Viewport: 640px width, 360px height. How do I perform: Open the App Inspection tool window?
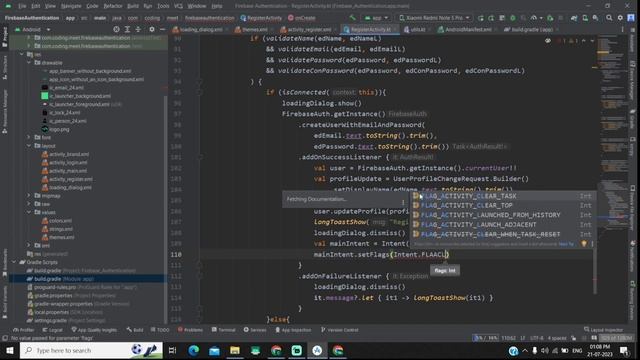(293, 330)
